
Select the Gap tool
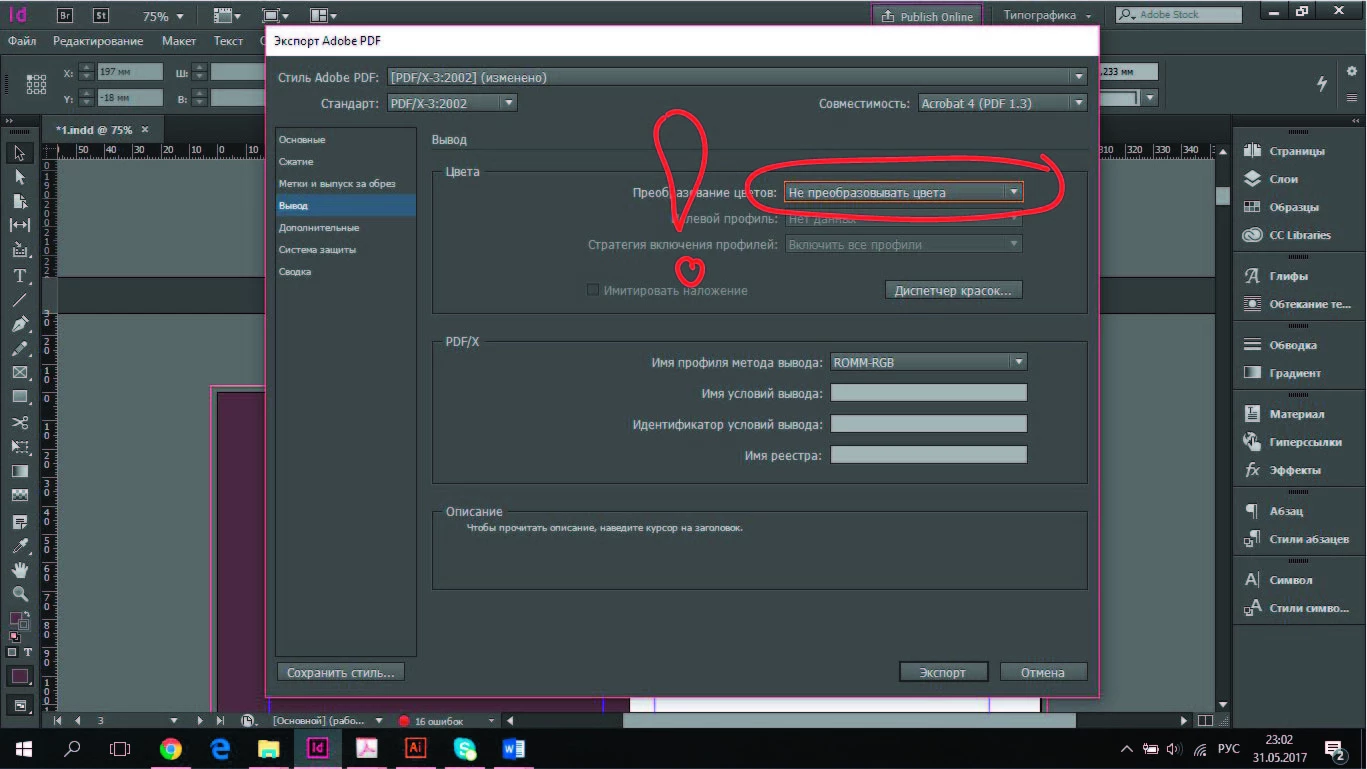pos(19,226)
